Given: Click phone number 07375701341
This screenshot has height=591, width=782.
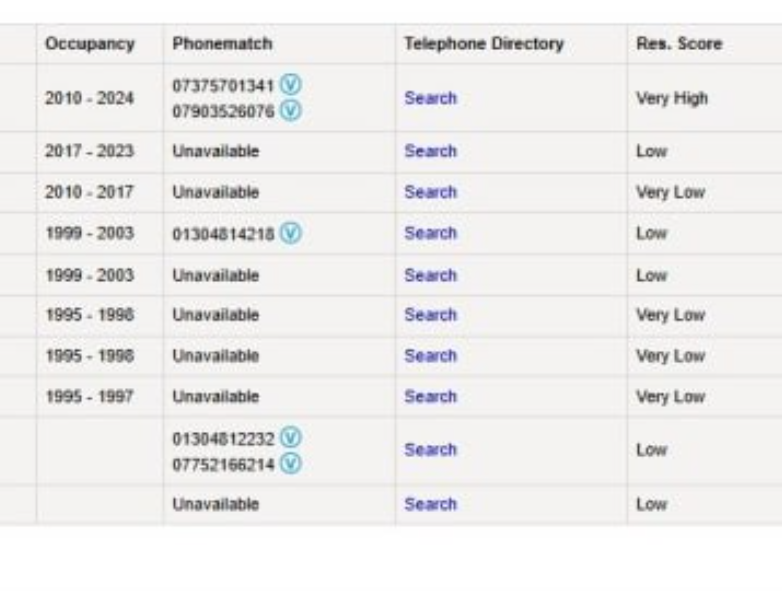Looking at the screenshot, I should [223, 86].
